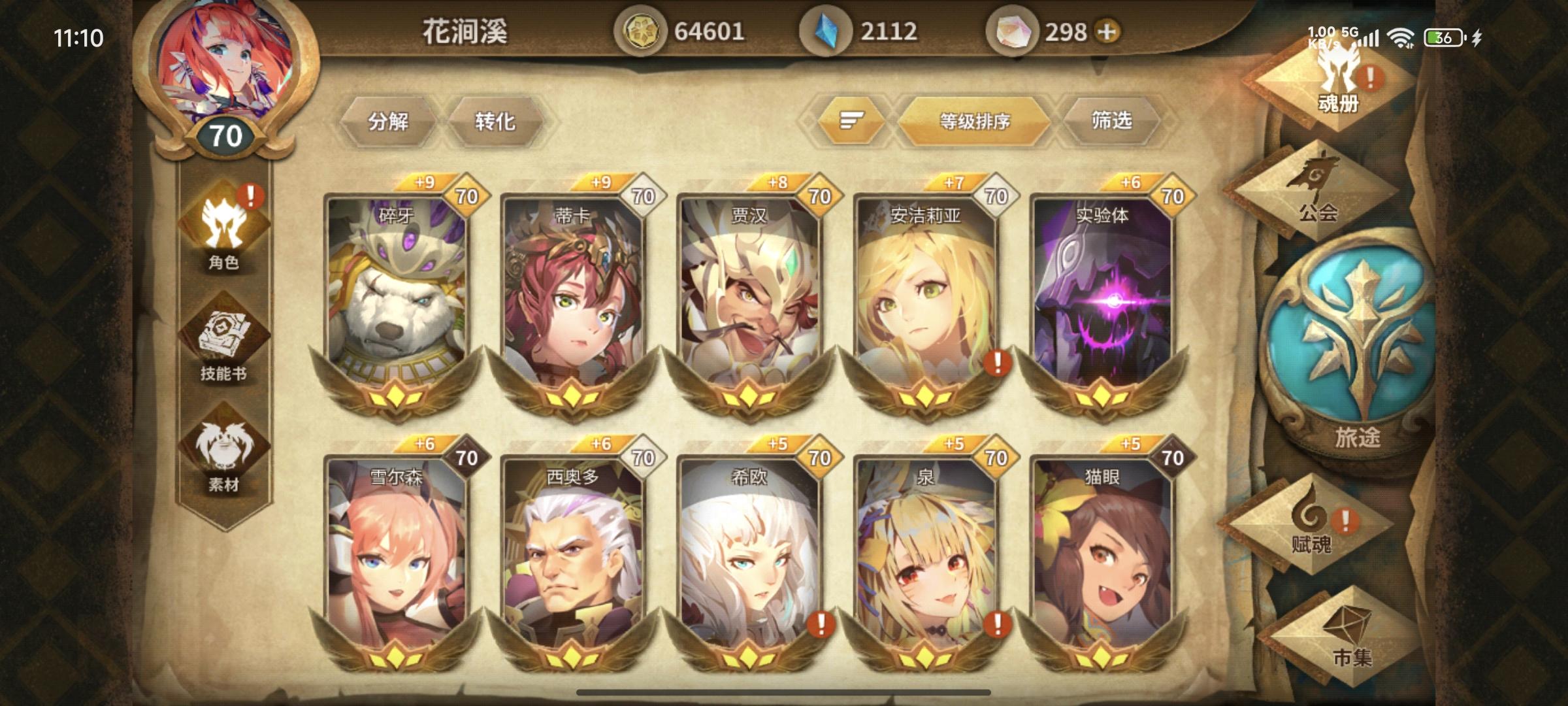Viewport: 1568px width, 706px height.
Task: Open the 筛选 filter options
Action: 1111,121
